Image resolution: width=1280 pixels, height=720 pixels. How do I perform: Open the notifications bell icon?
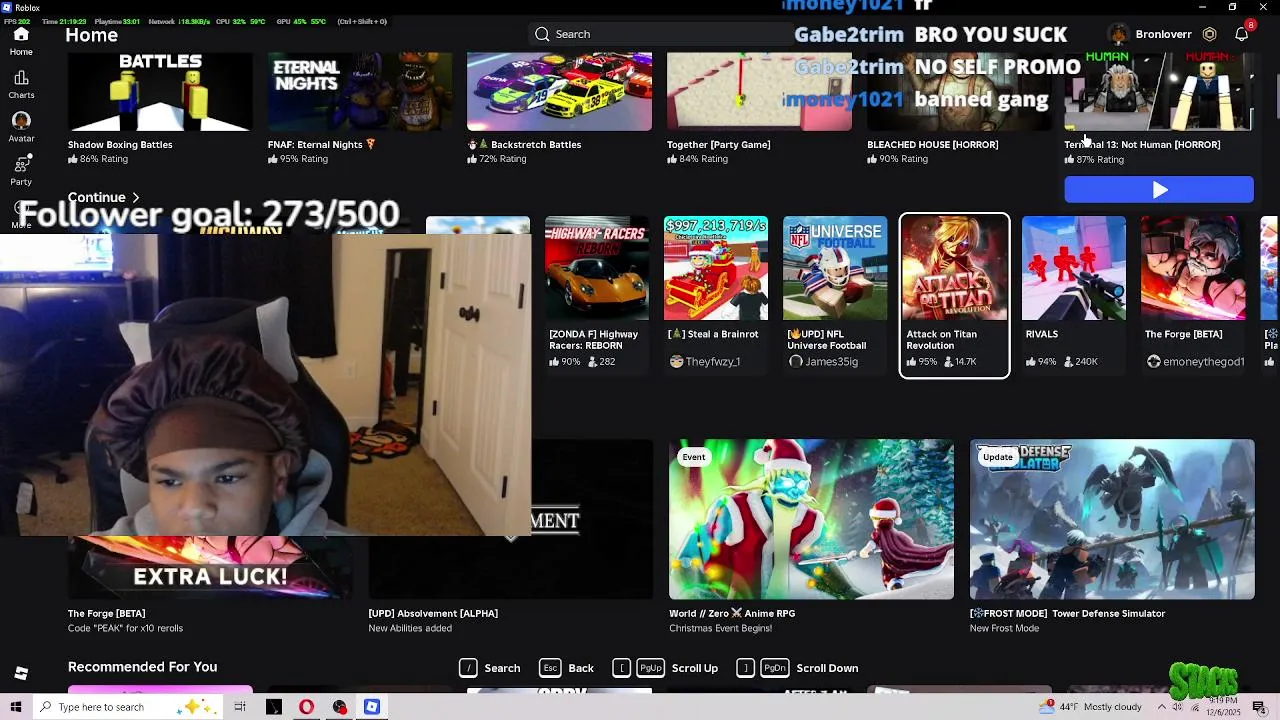point(1242,34)
